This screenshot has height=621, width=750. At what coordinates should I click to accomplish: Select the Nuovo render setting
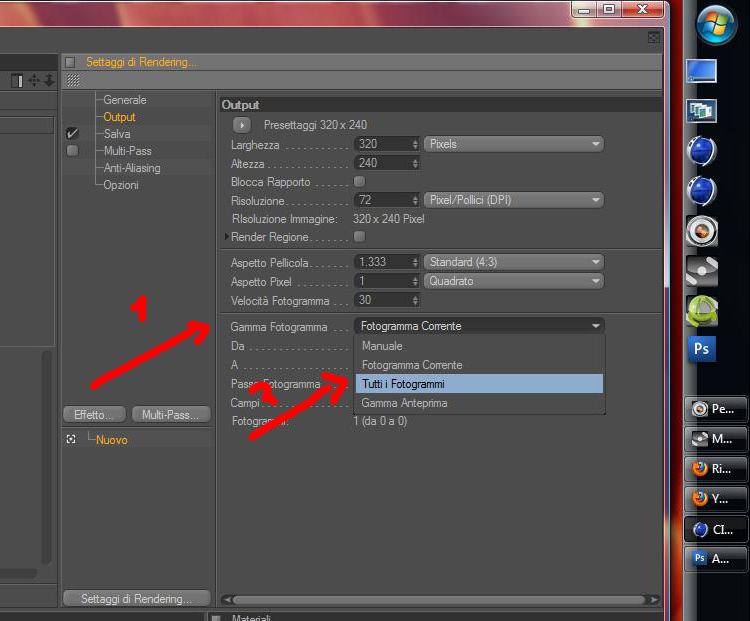coord(111,440)
